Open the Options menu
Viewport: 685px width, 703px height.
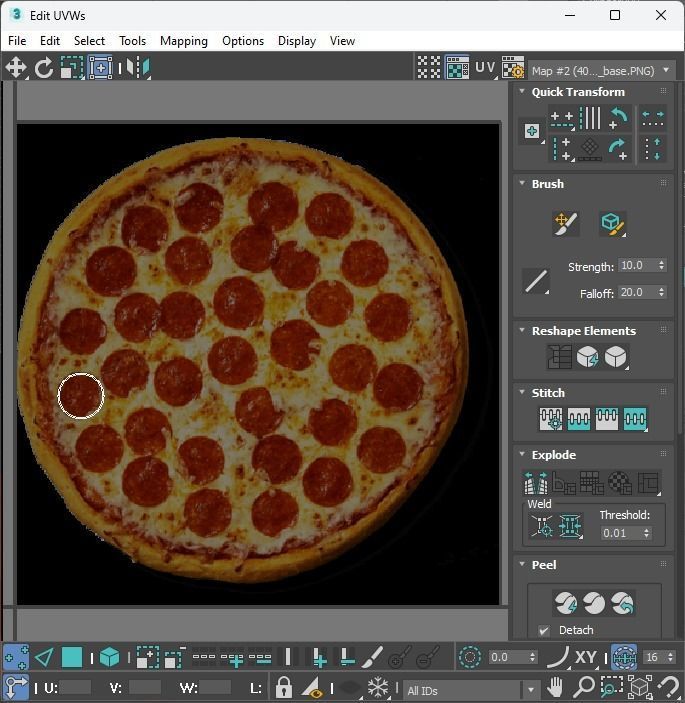coord(243,41)
